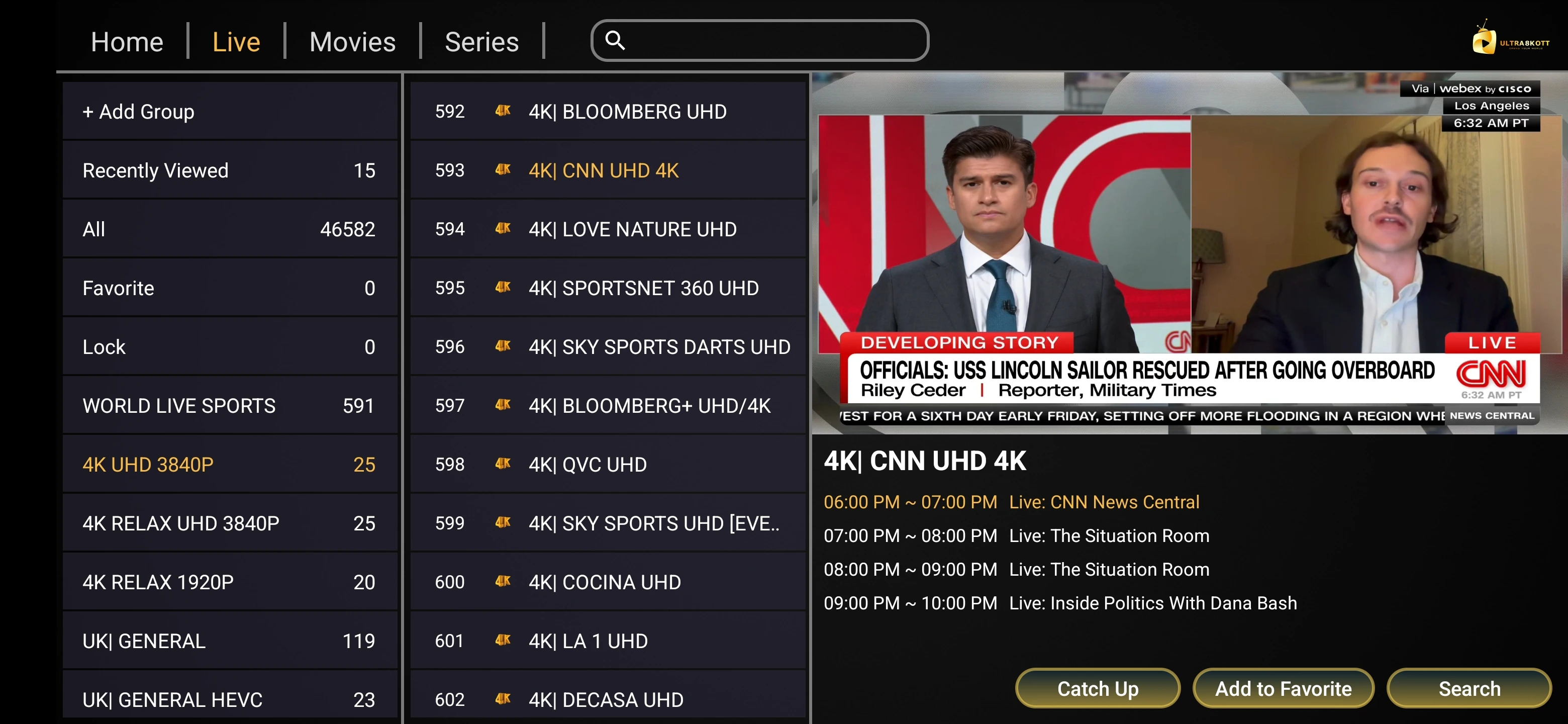The image size is (1568, 724).
Task: Click the search magnifier icon
Action: pyautogui.click(x=615, y=40)
